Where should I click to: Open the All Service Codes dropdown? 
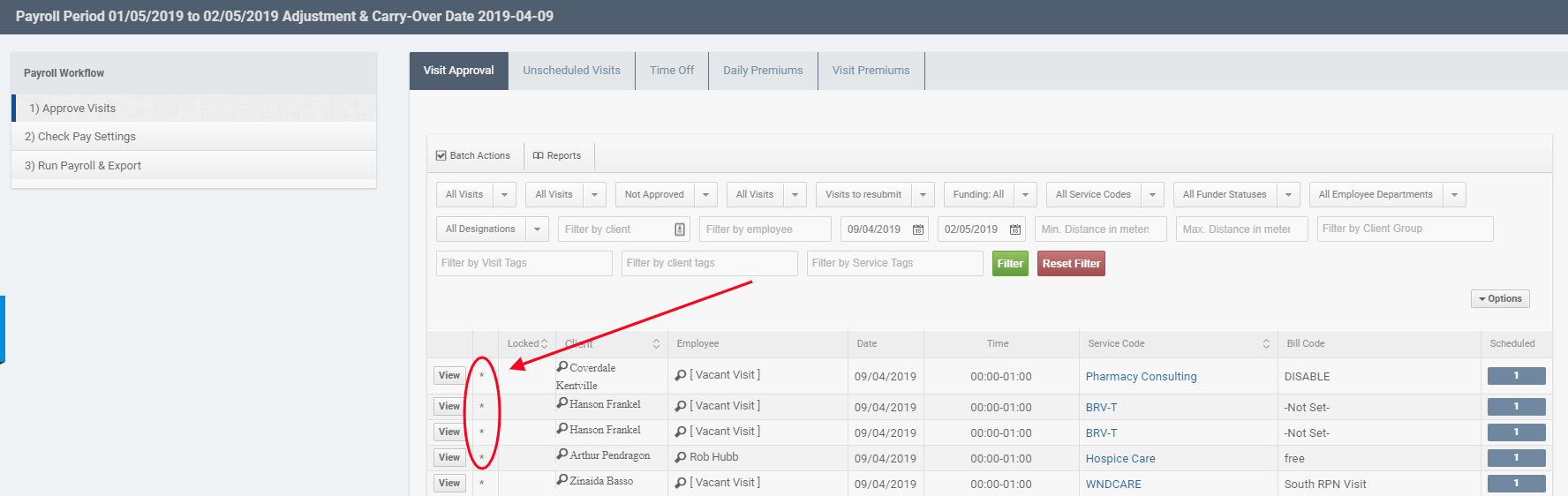(1152, 195)
